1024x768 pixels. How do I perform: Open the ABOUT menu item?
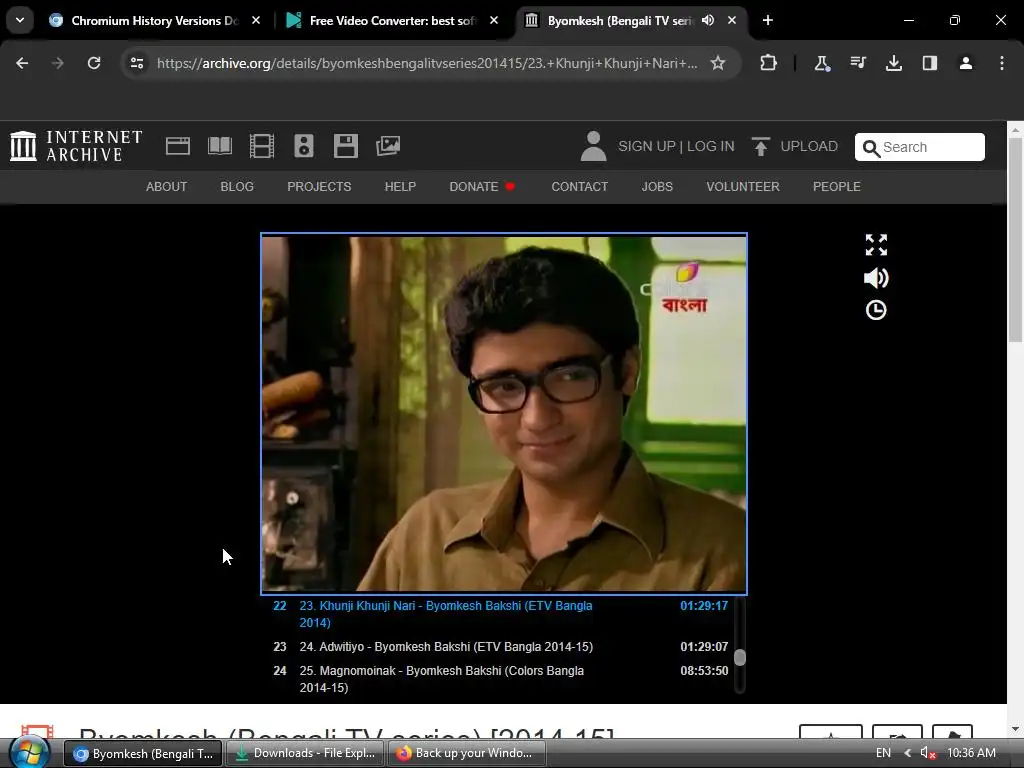tap(167, 187)
